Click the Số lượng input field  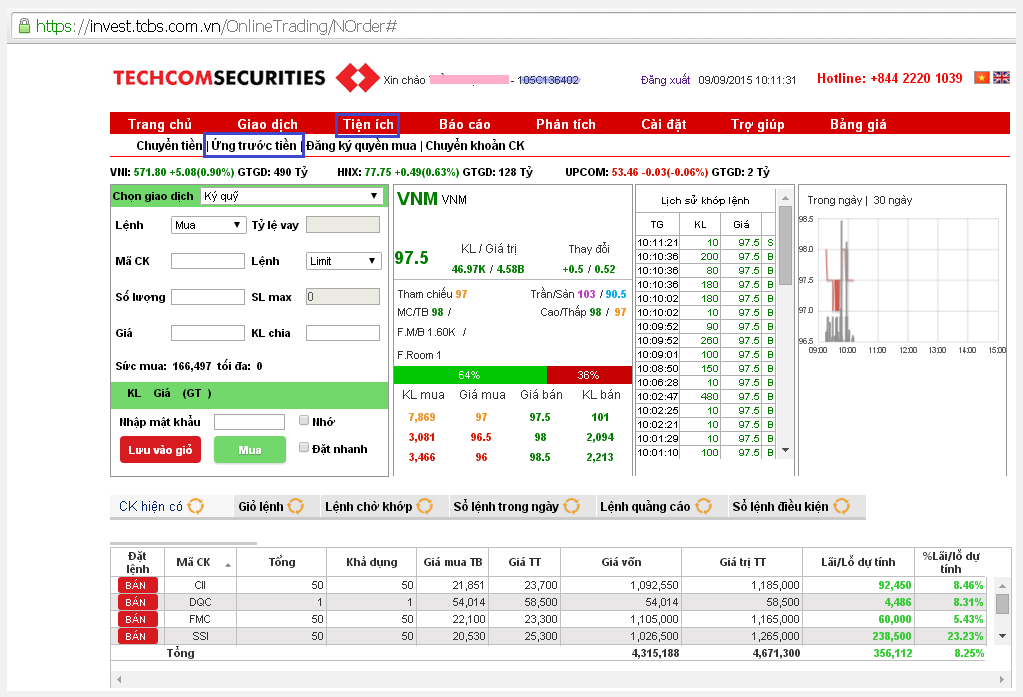click(207, 297)
